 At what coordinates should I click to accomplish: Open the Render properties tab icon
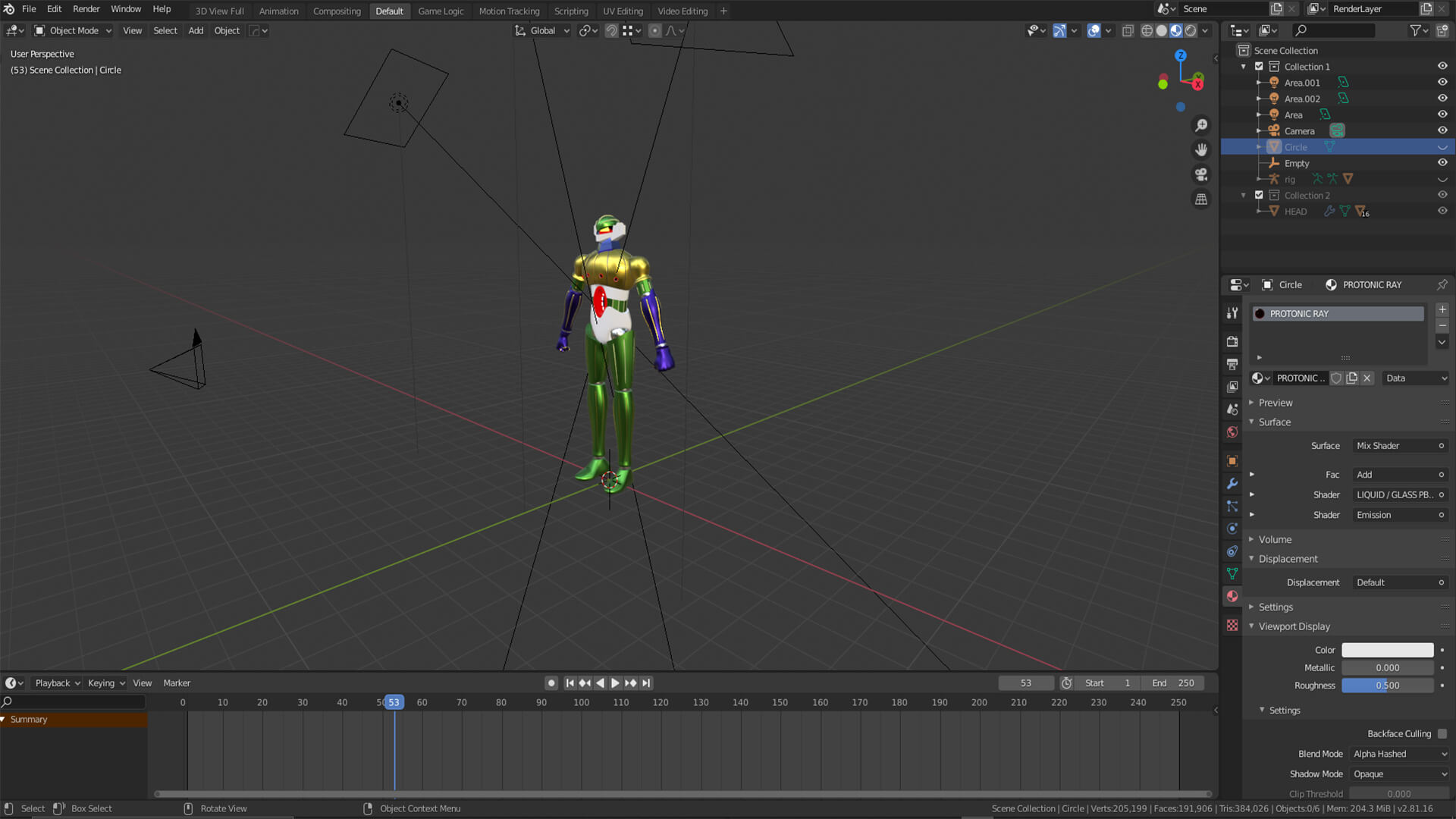(1232, 341)
